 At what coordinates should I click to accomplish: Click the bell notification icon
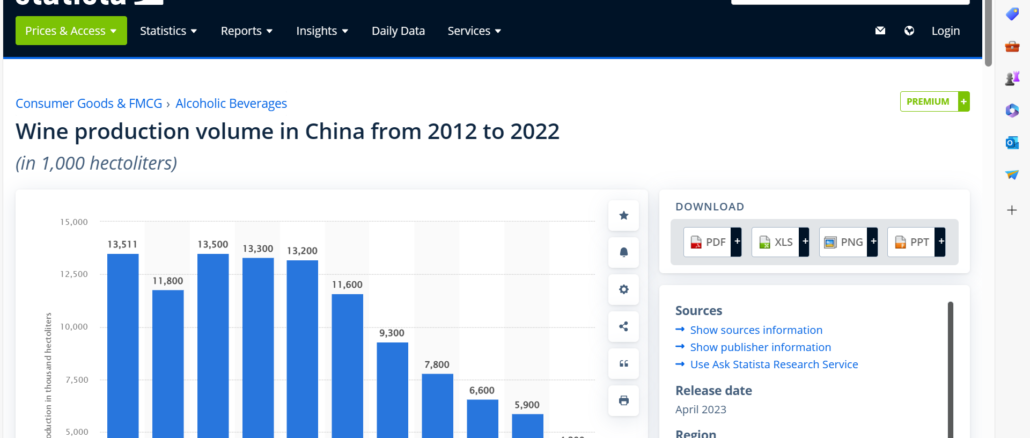click(624, 252)
